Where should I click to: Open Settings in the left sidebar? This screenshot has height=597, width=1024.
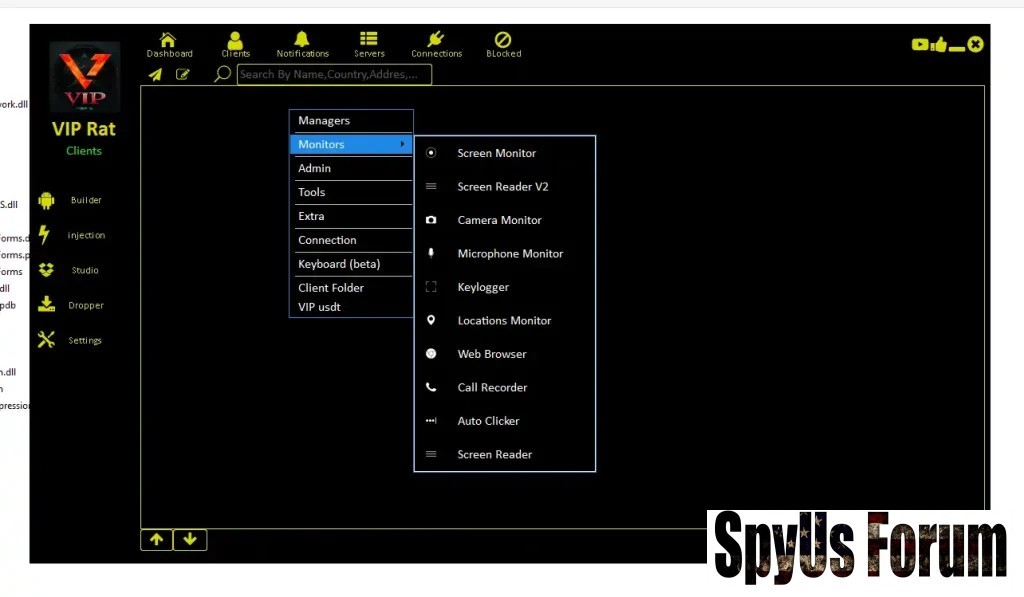tap(47, 340)
